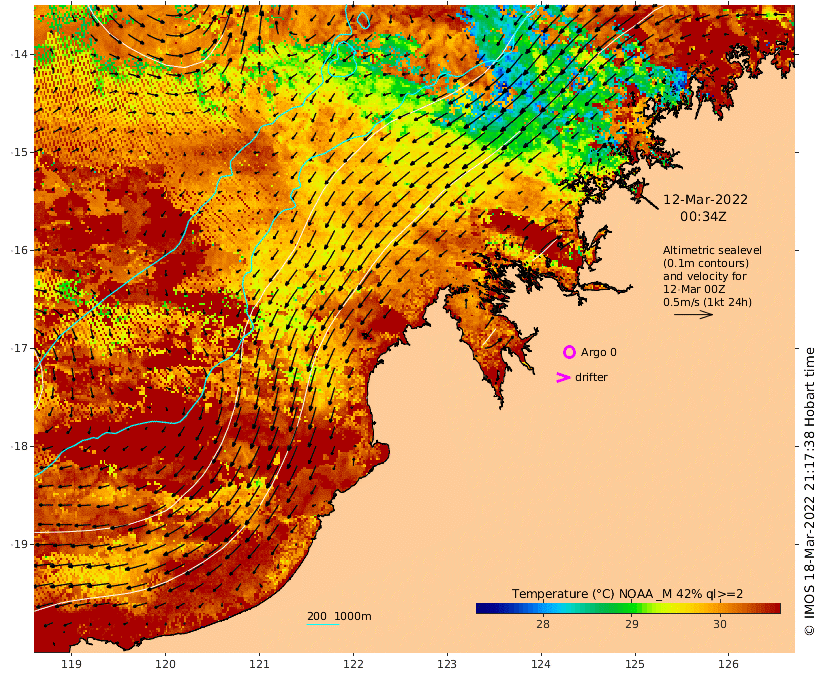Click the '119' longitude axis label
The width and height of the screenshot is (820, 680).
[x=72, y=664]
